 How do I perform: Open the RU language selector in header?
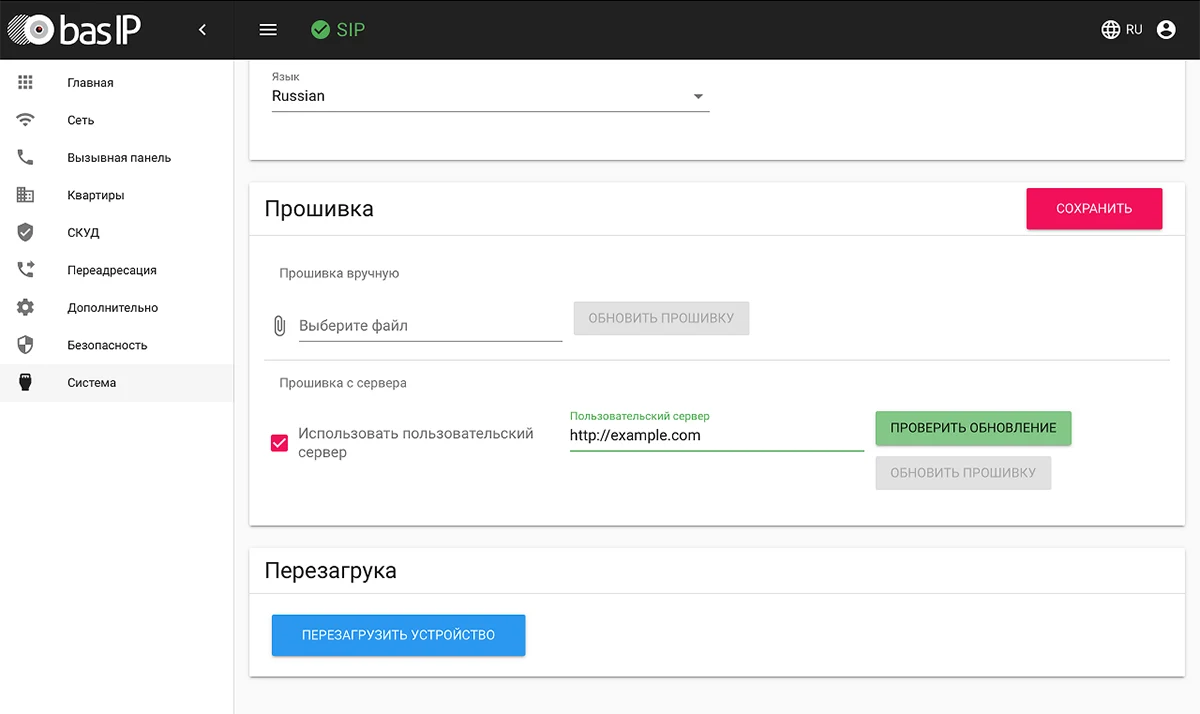pyautogui.click(x=1121, y=30)
